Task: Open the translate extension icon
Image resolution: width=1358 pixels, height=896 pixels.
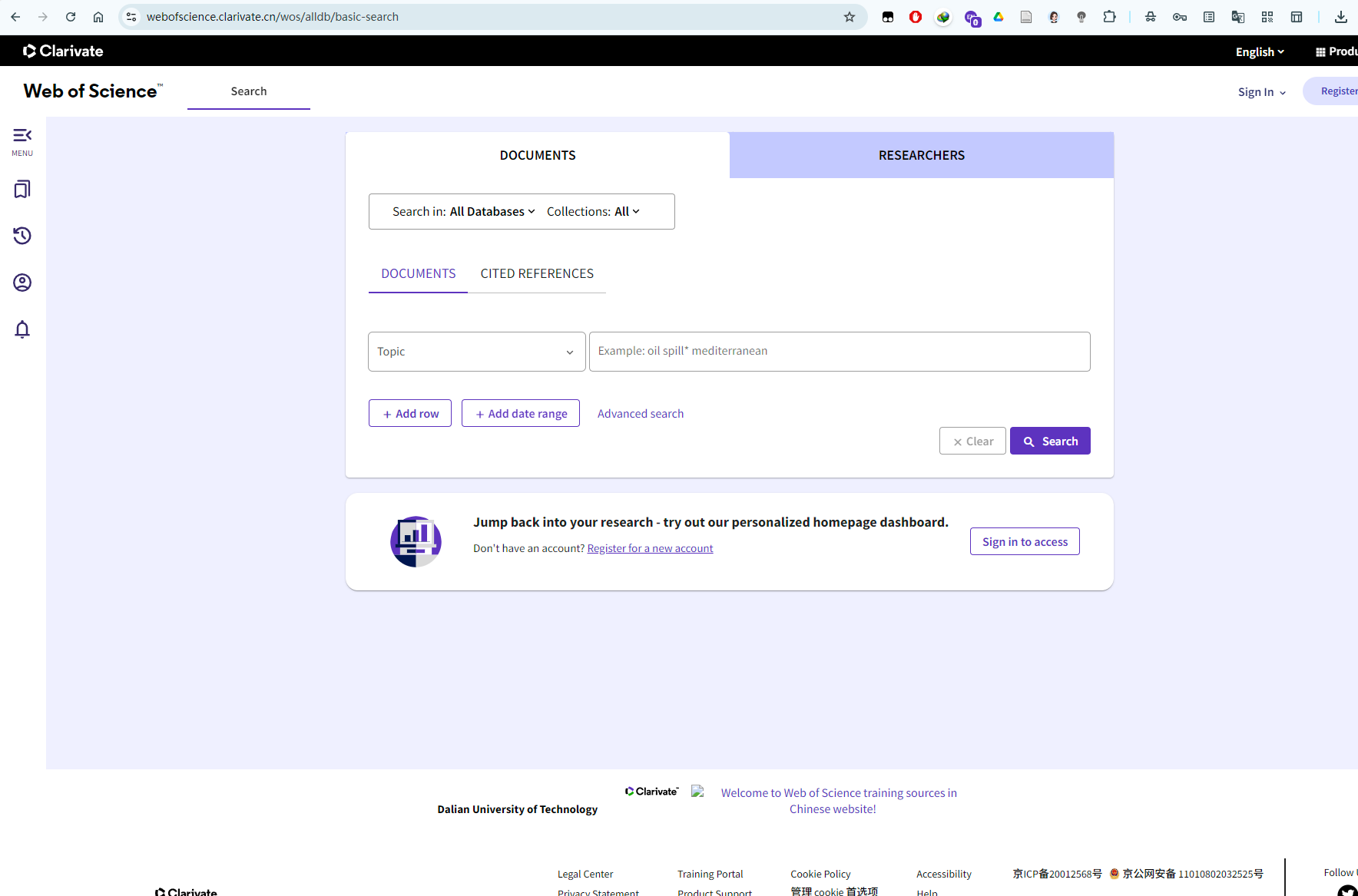Action: (x=1238, y=17)
